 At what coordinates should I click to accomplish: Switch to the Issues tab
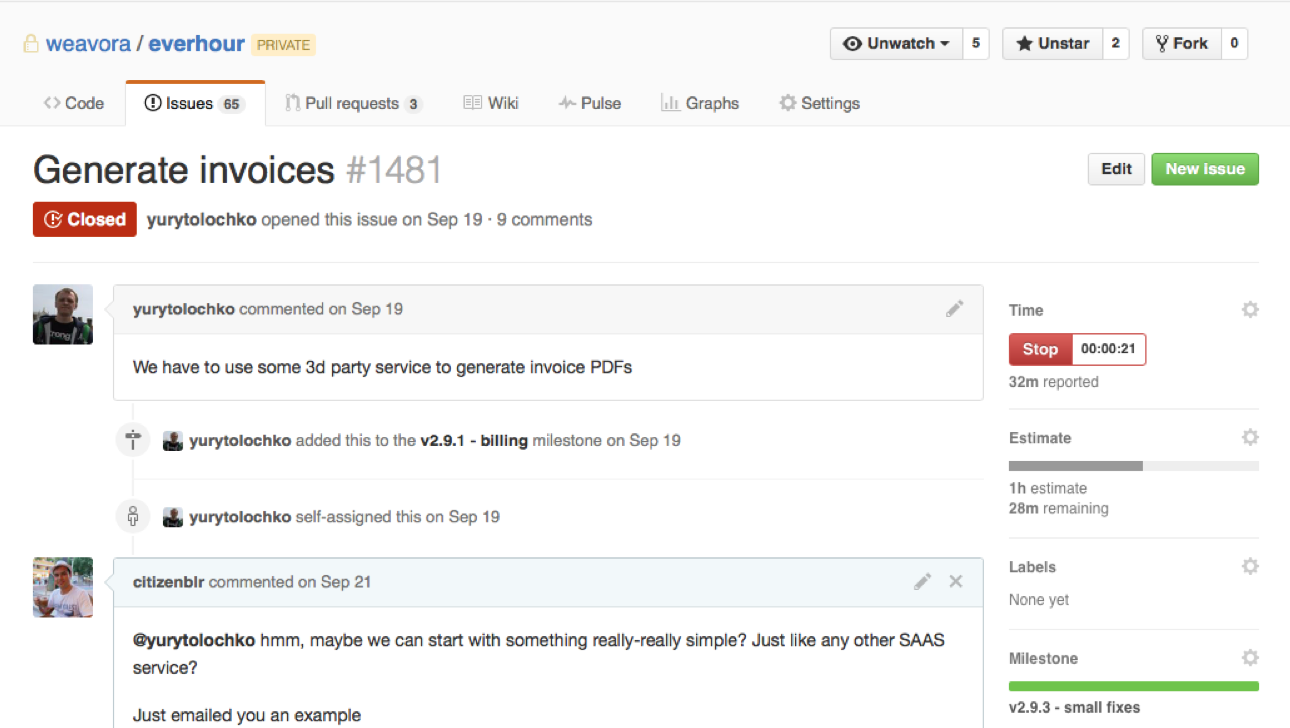point(195,103)
